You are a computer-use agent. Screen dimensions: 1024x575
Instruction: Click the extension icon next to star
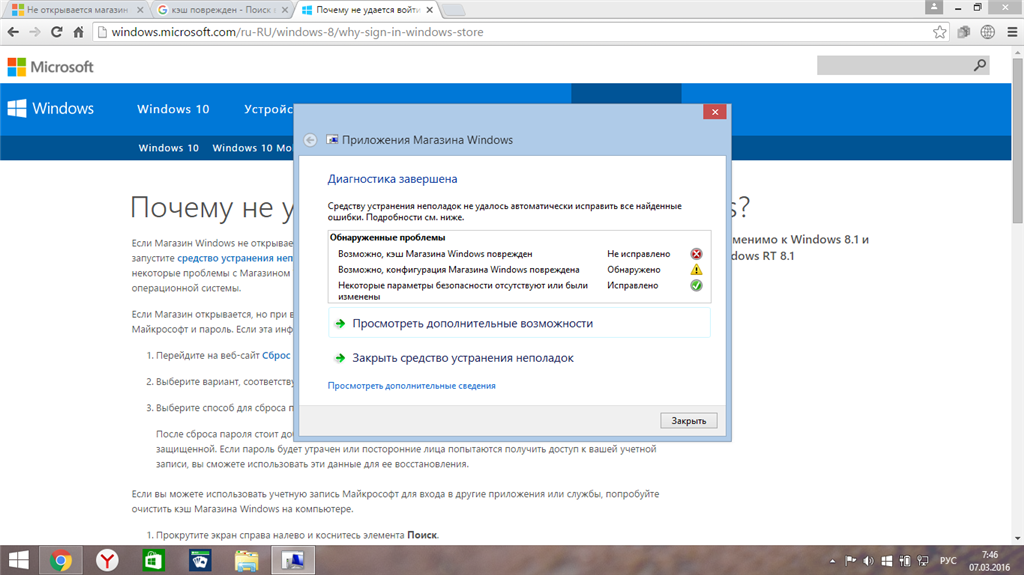pos(963,32)
